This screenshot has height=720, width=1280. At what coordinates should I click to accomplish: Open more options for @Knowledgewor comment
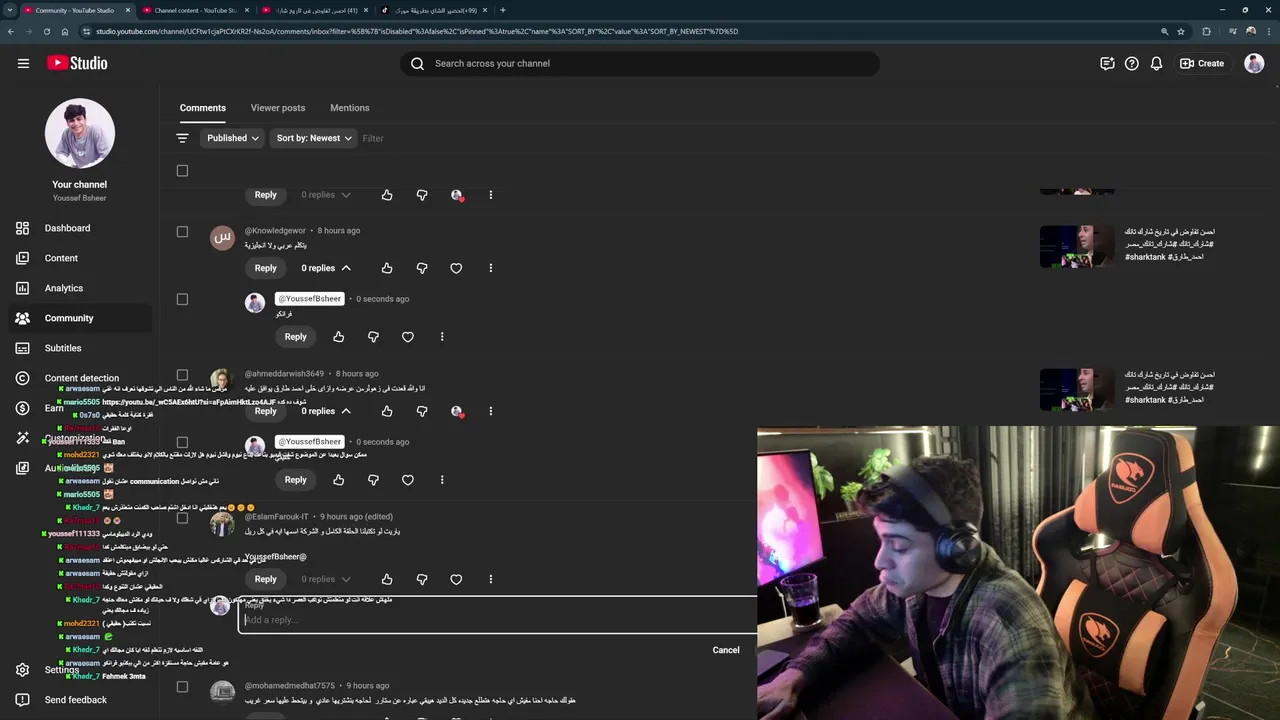[491, 268]
